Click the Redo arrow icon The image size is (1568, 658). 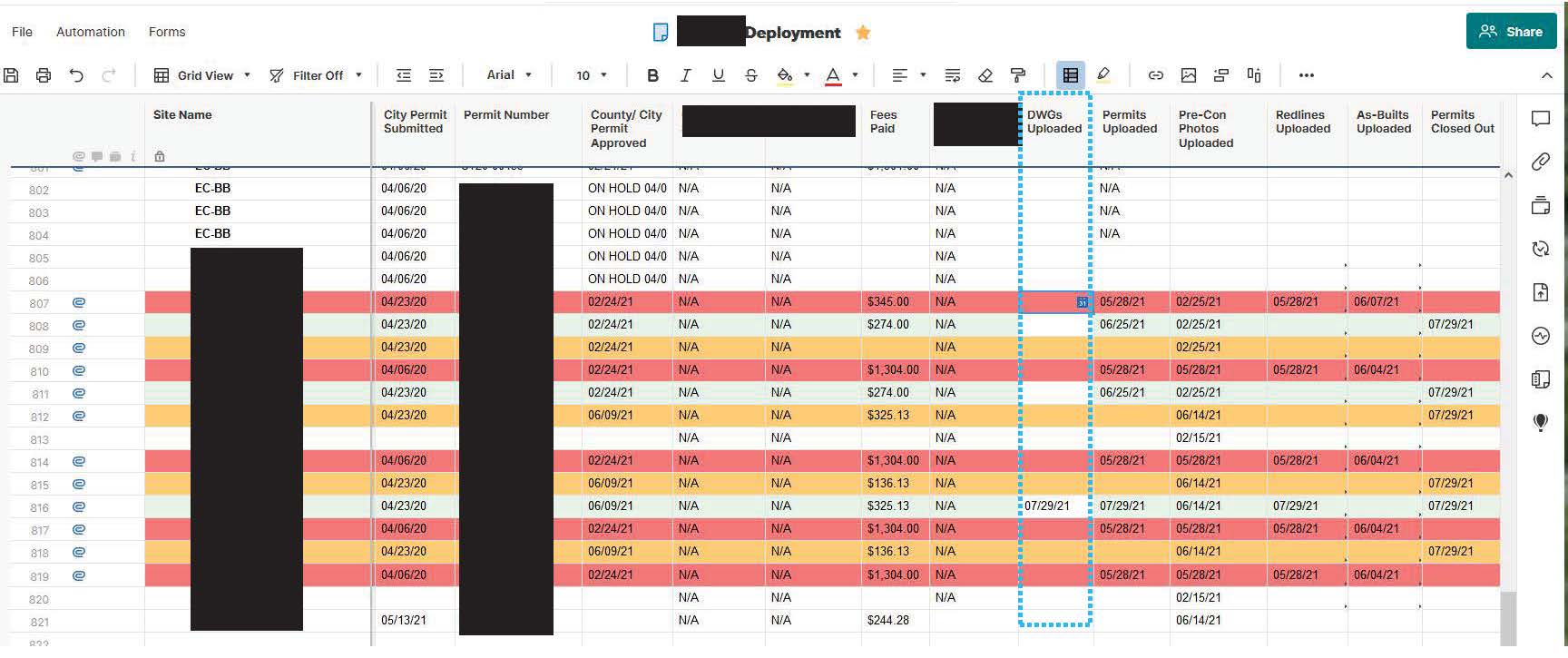point(109,75)
